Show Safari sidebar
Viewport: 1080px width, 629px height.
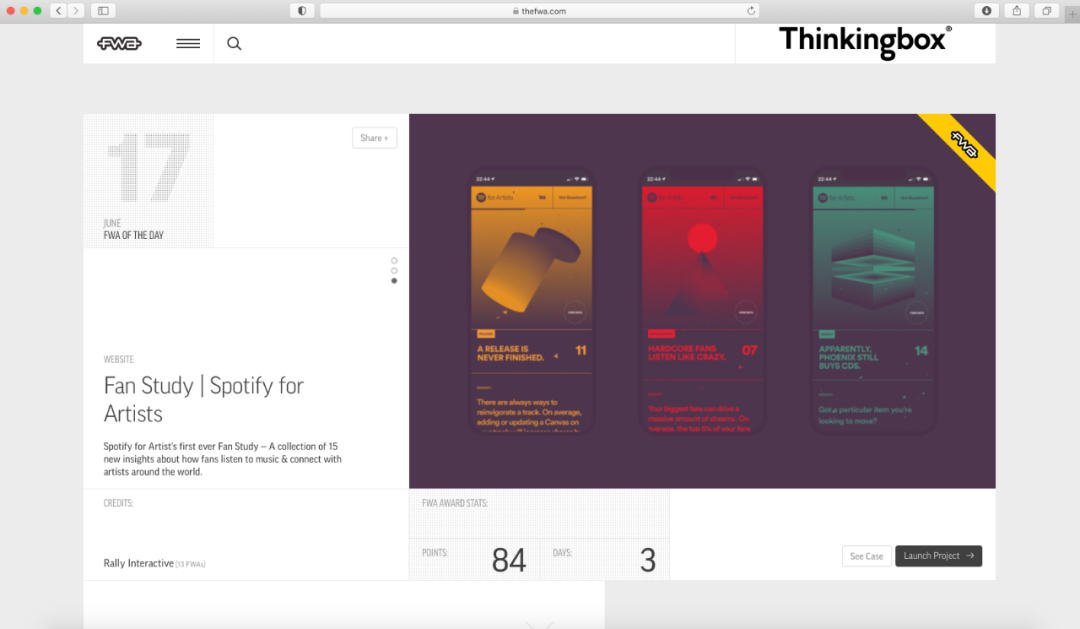coord(102,11)
